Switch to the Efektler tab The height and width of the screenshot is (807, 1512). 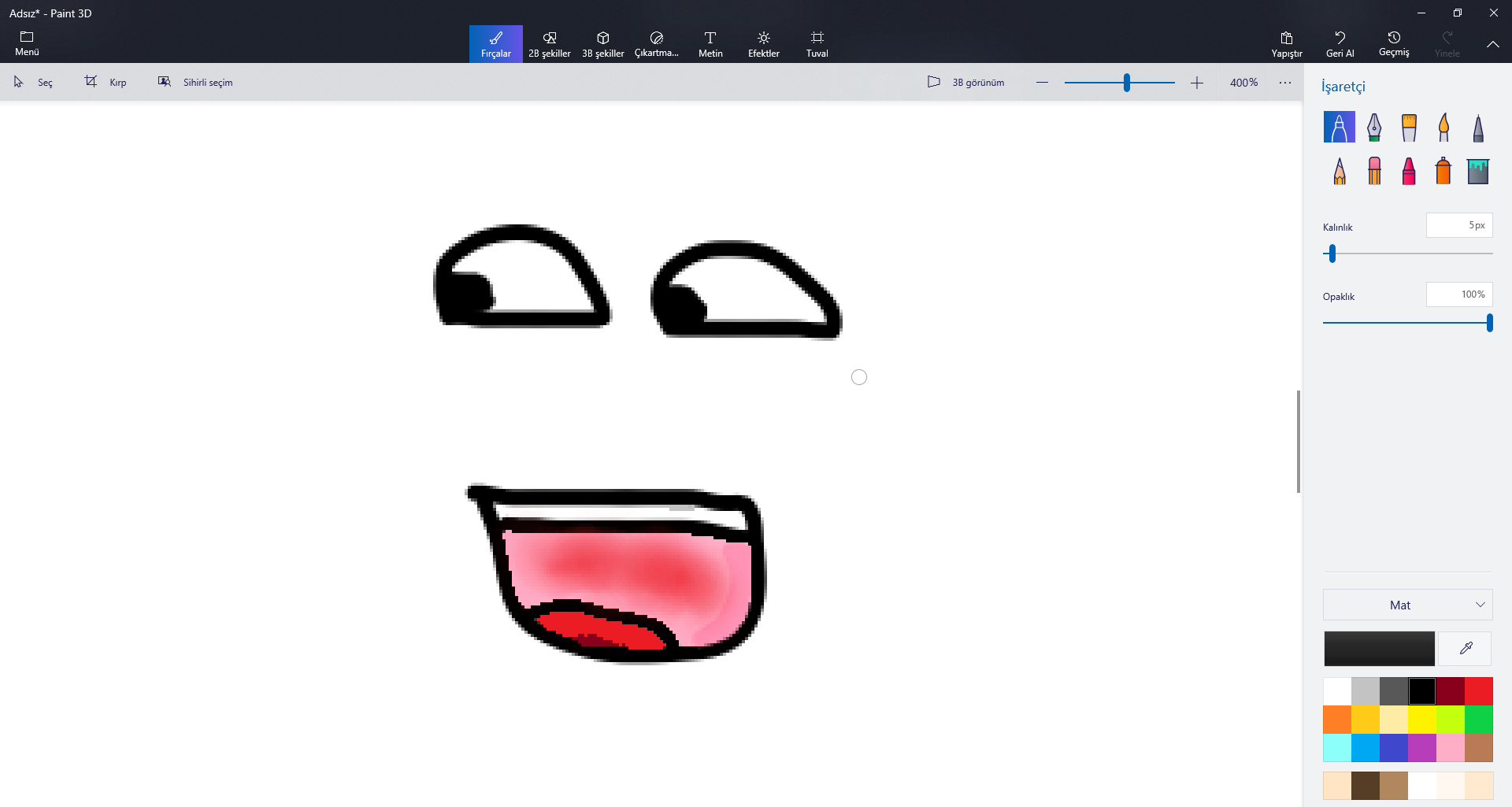(763, 44)
